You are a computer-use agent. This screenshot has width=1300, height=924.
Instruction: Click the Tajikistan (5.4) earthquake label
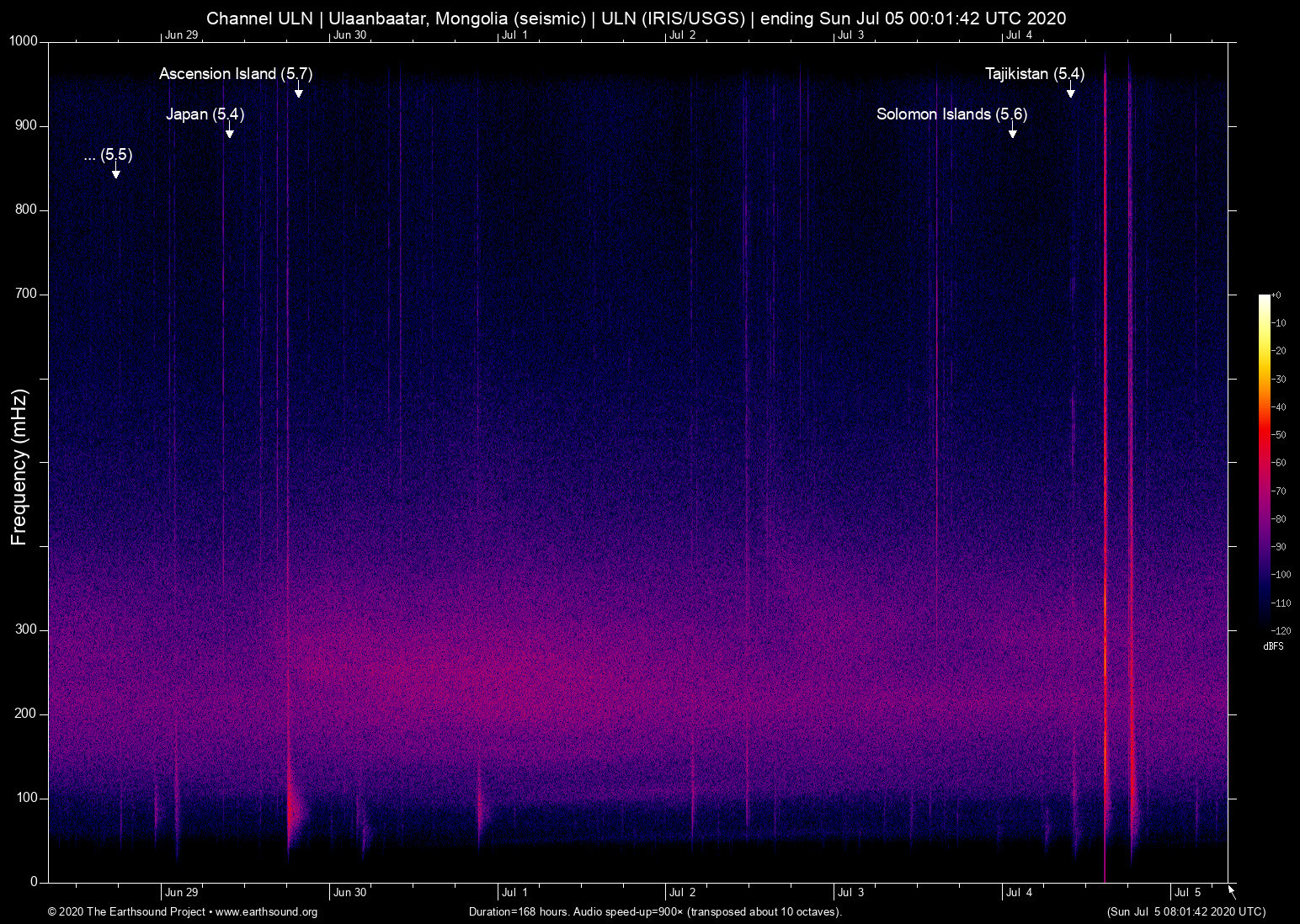[1035, 74]
